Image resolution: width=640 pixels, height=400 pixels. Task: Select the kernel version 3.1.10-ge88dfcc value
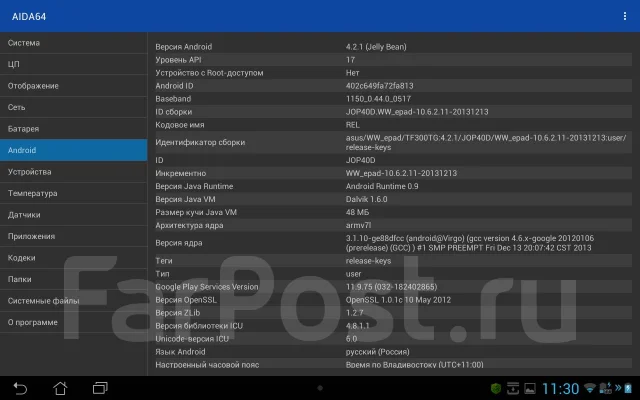[470, 243]
